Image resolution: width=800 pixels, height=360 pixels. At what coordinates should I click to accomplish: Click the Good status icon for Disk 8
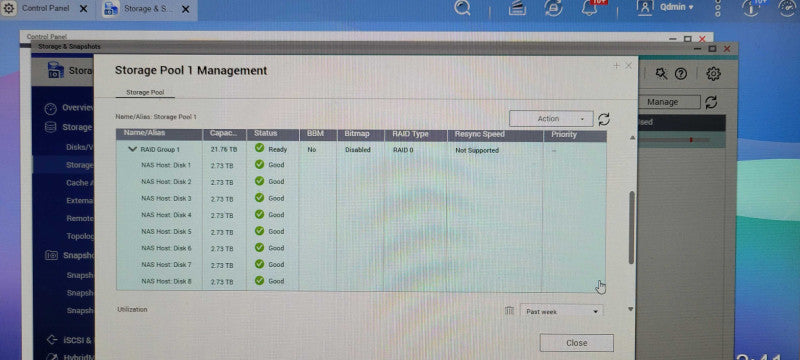coord(259,280)
